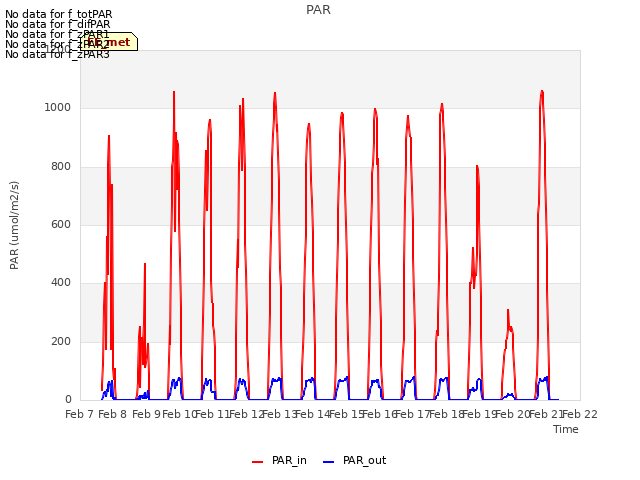
Task: Toggle the PAR_in legend entry
Action: point(280,460)
